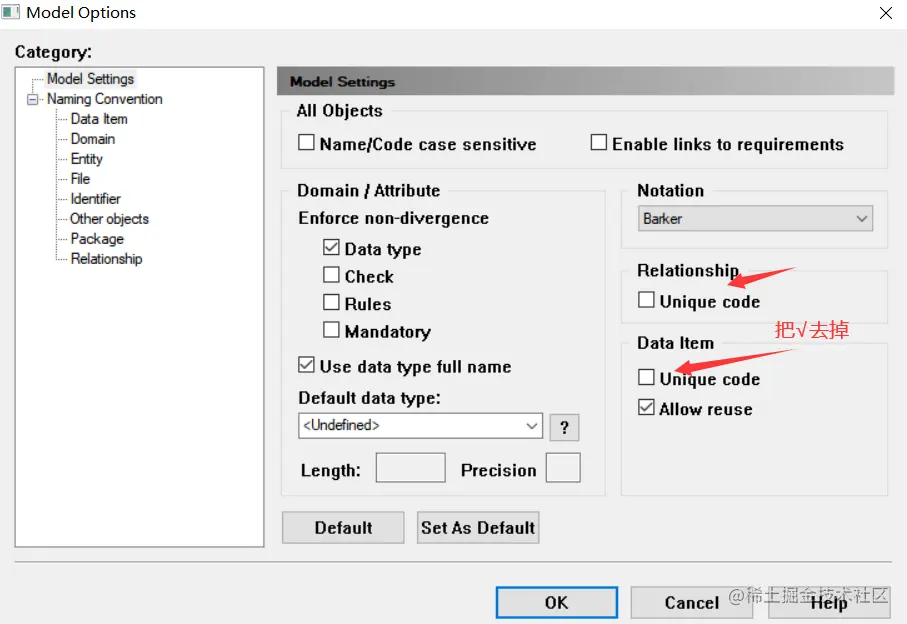Open Relationship naming convention

point(106,259)
